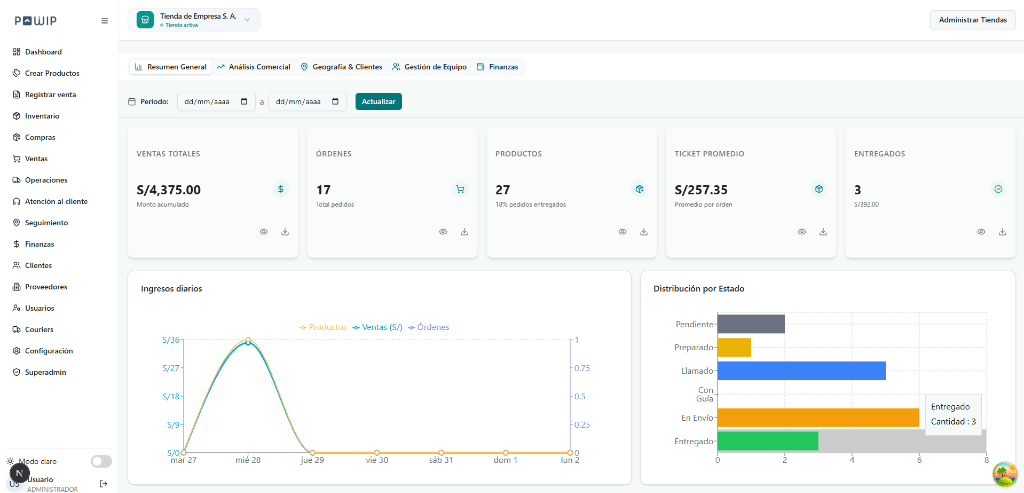
Task: Click the box icon on Productos card
Action: coord(640,189)
